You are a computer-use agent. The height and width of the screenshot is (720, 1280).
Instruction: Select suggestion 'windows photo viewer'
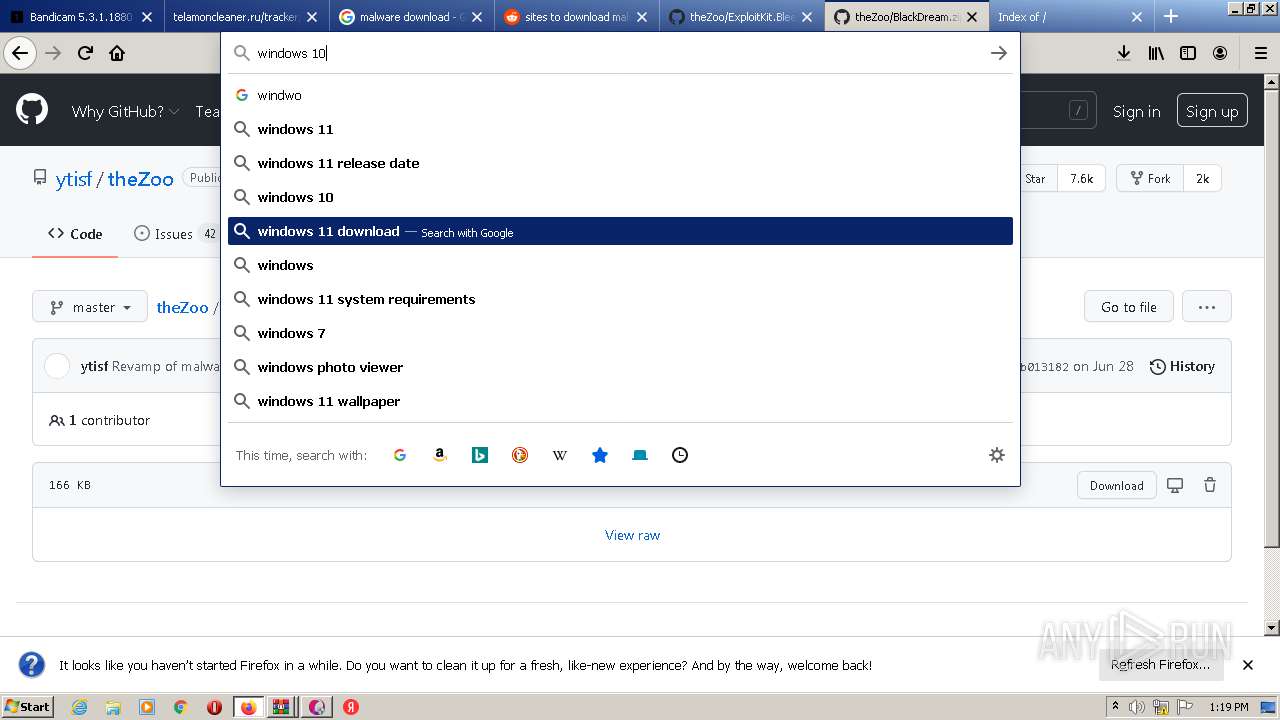coord(620,367)
